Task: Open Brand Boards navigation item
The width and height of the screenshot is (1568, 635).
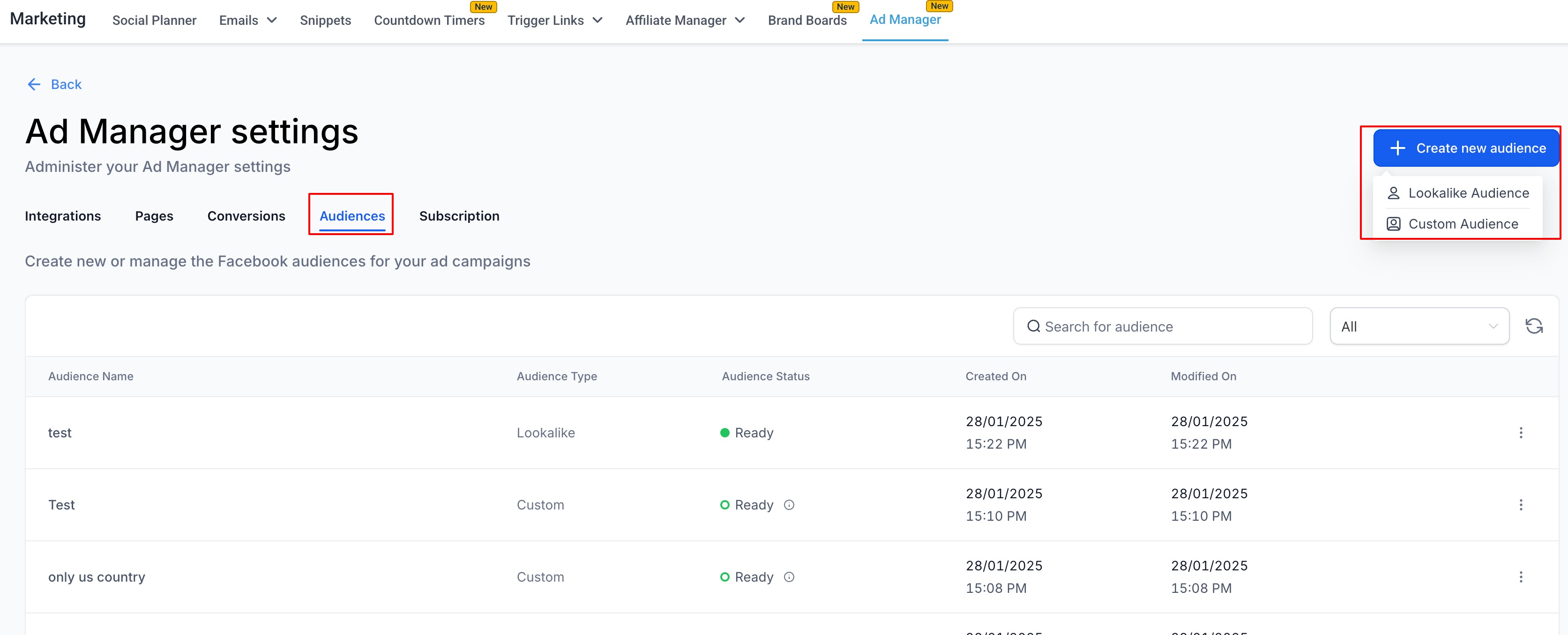Action: click(x=806, y=21)
